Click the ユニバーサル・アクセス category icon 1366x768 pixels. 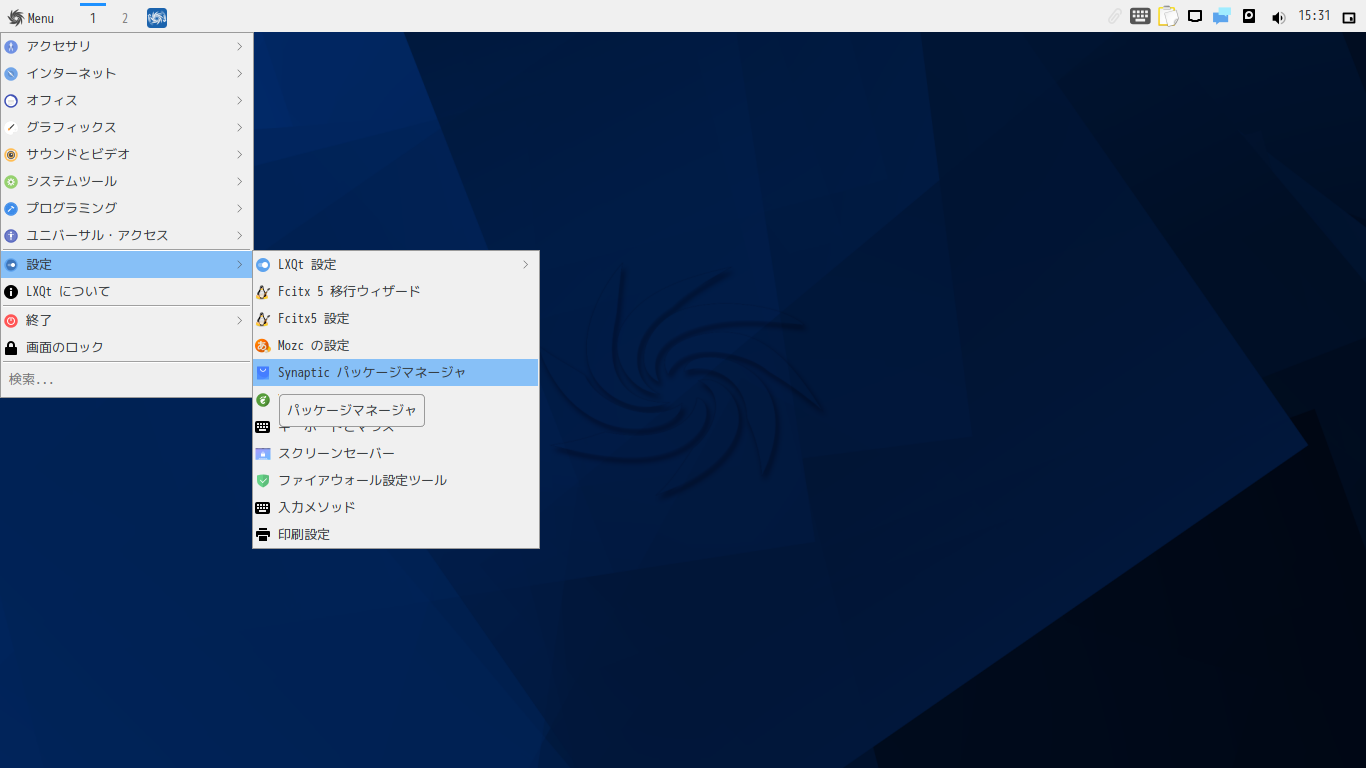pos(11,235)
